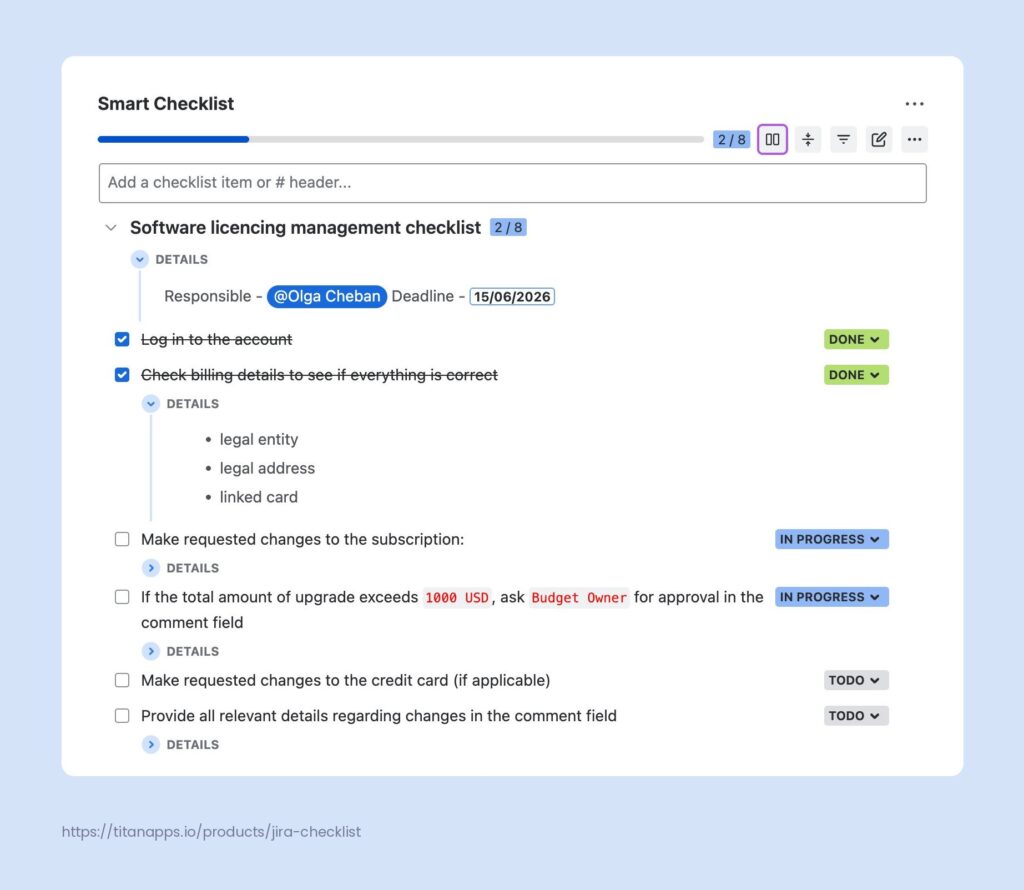Tick the Provide all relevant details checkbox
The image size is (1024, 890).
point(122,715)
